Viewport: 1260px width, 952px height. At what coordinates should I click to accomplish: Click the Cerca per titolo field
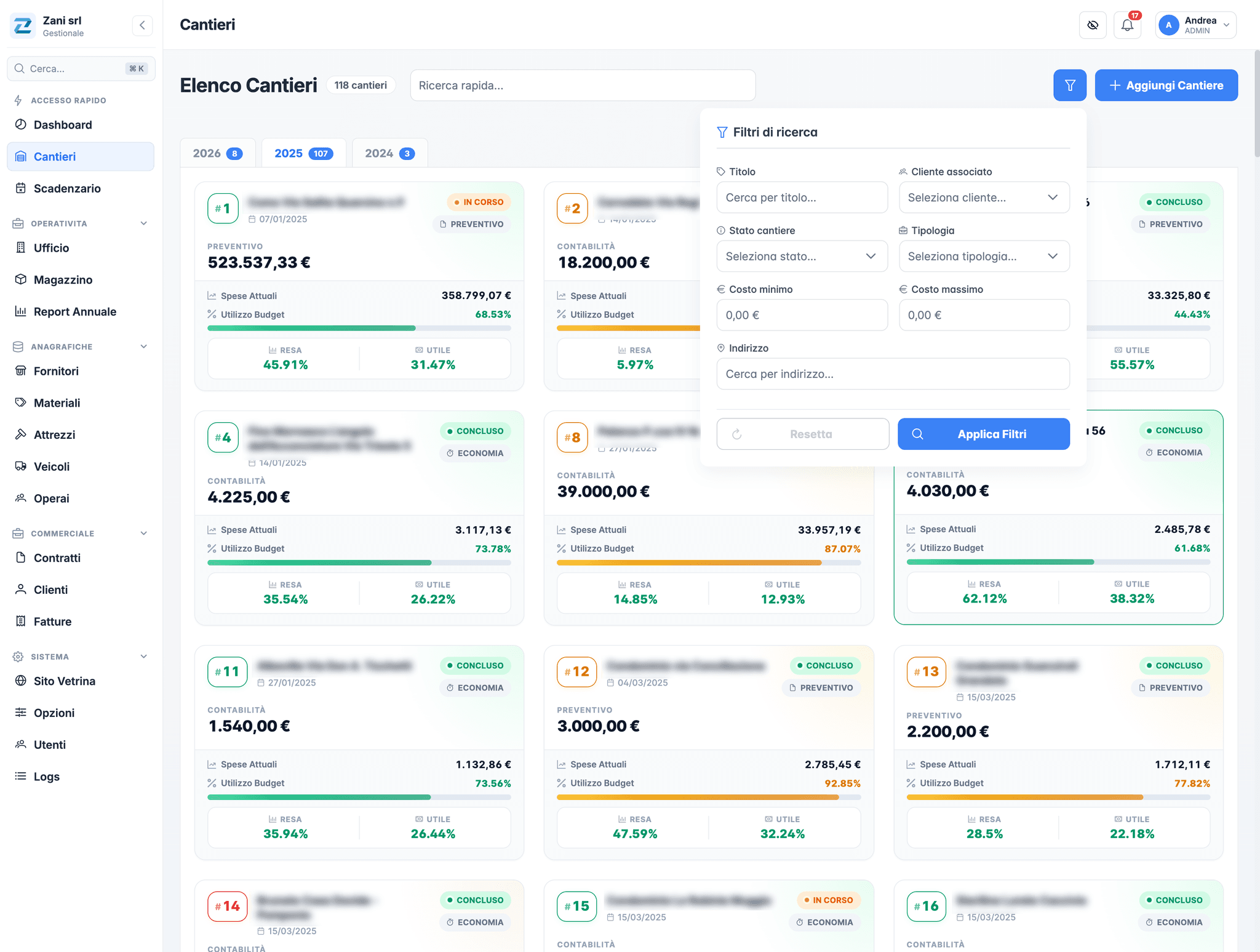(802, 198)
